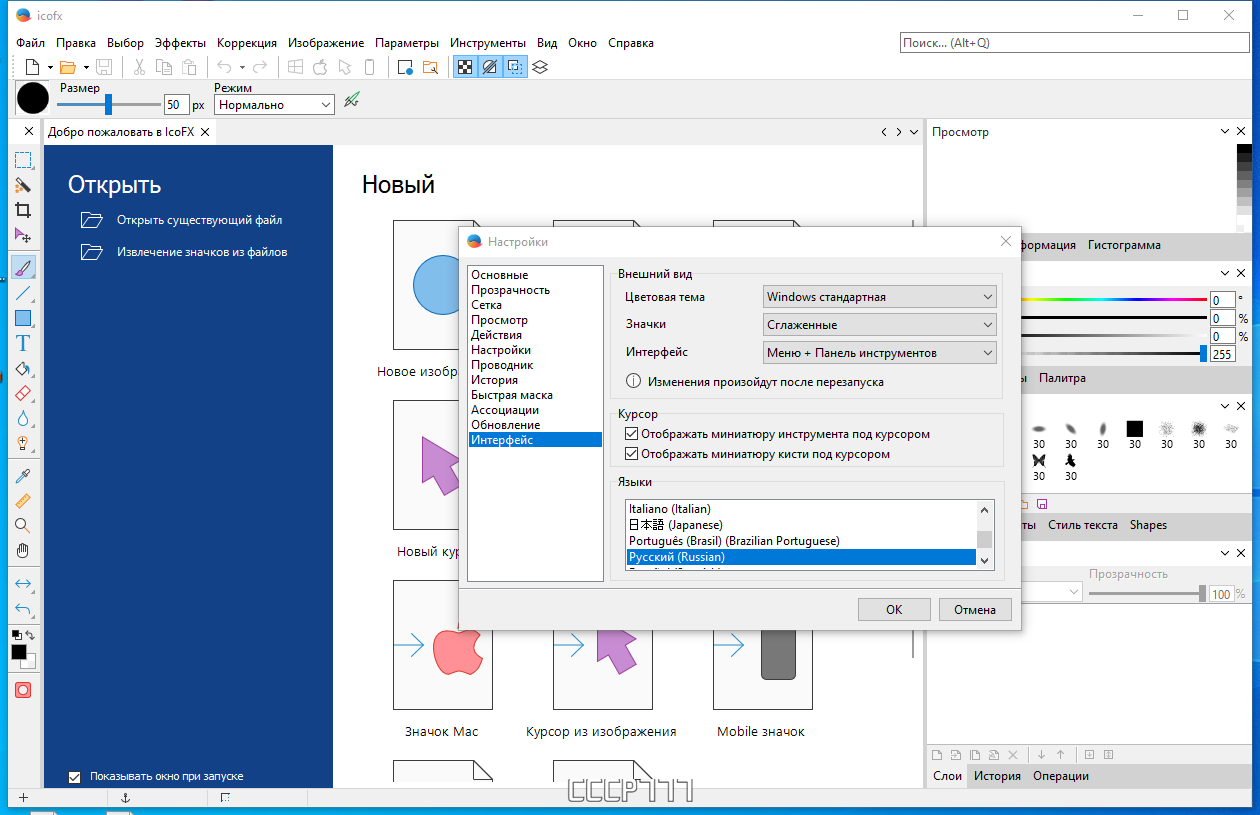Uncheck tool thumbnail under cursor option

click(x=631, y=434)
